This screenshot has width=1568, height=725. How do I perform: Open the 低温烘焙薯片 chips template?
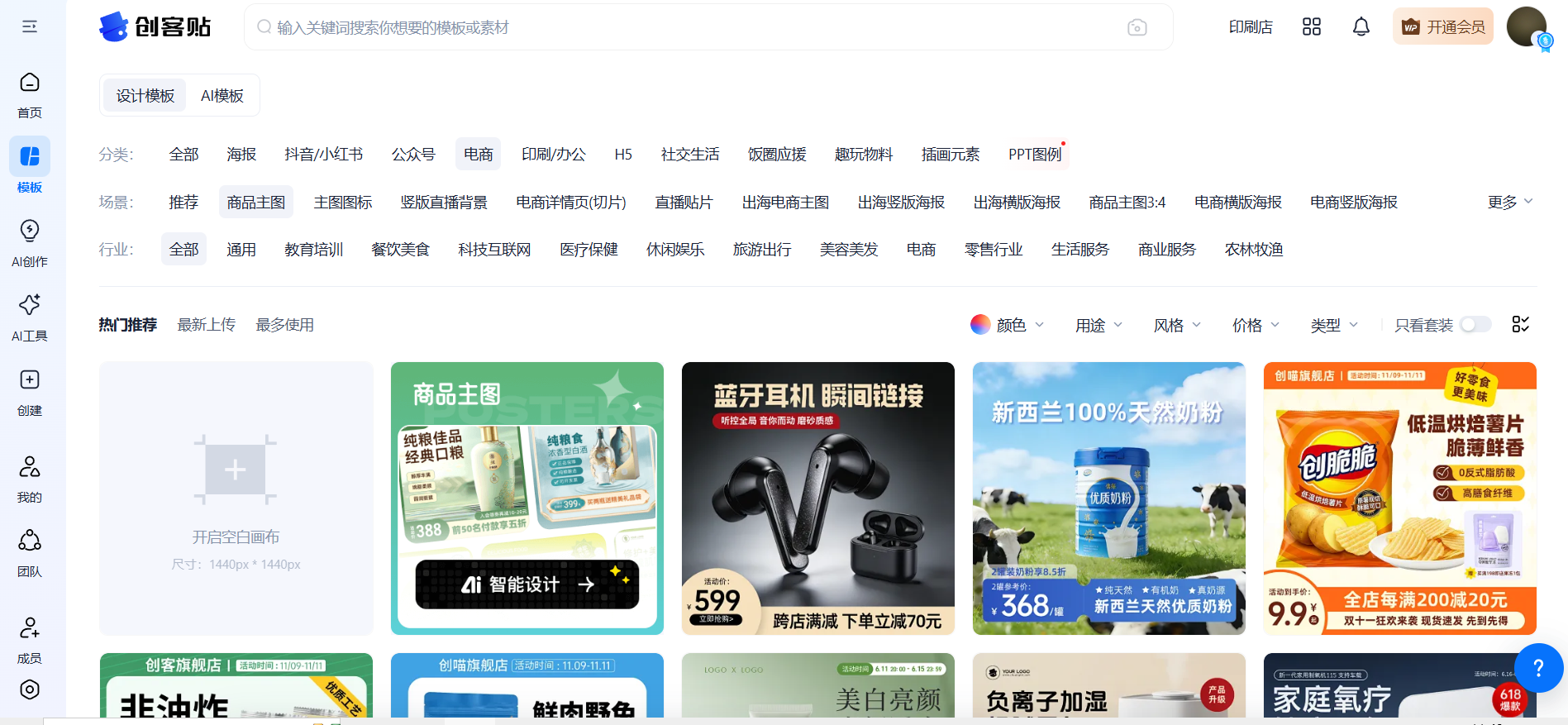pyautogui.click(x=1400, y=498)
